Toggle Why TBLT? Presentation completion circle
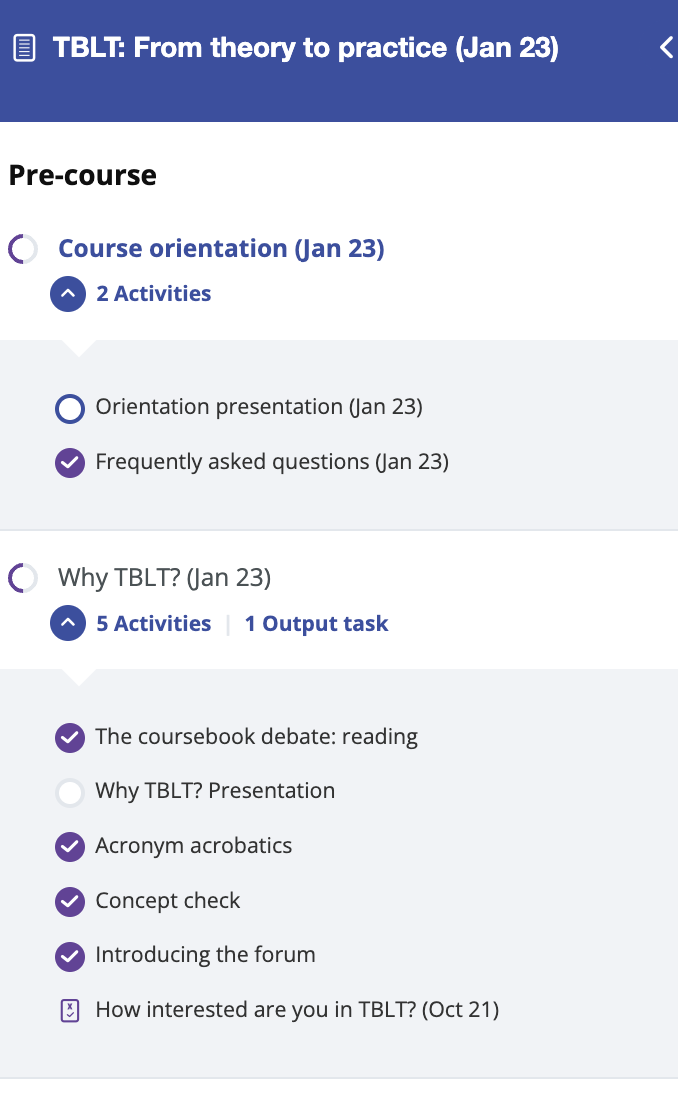 [x=70, y=793]
